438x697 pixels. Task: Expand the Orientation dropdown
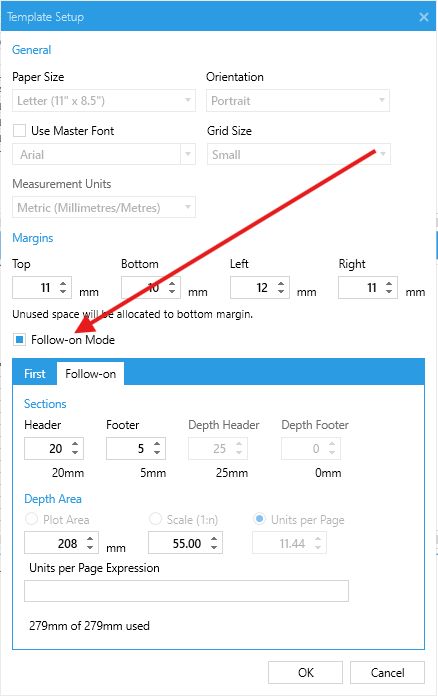pyautogui.click(x=298, y=101)
